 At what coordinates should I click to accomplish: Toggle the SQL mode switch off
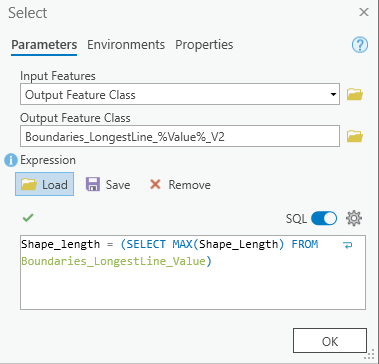tap(324, 219)
